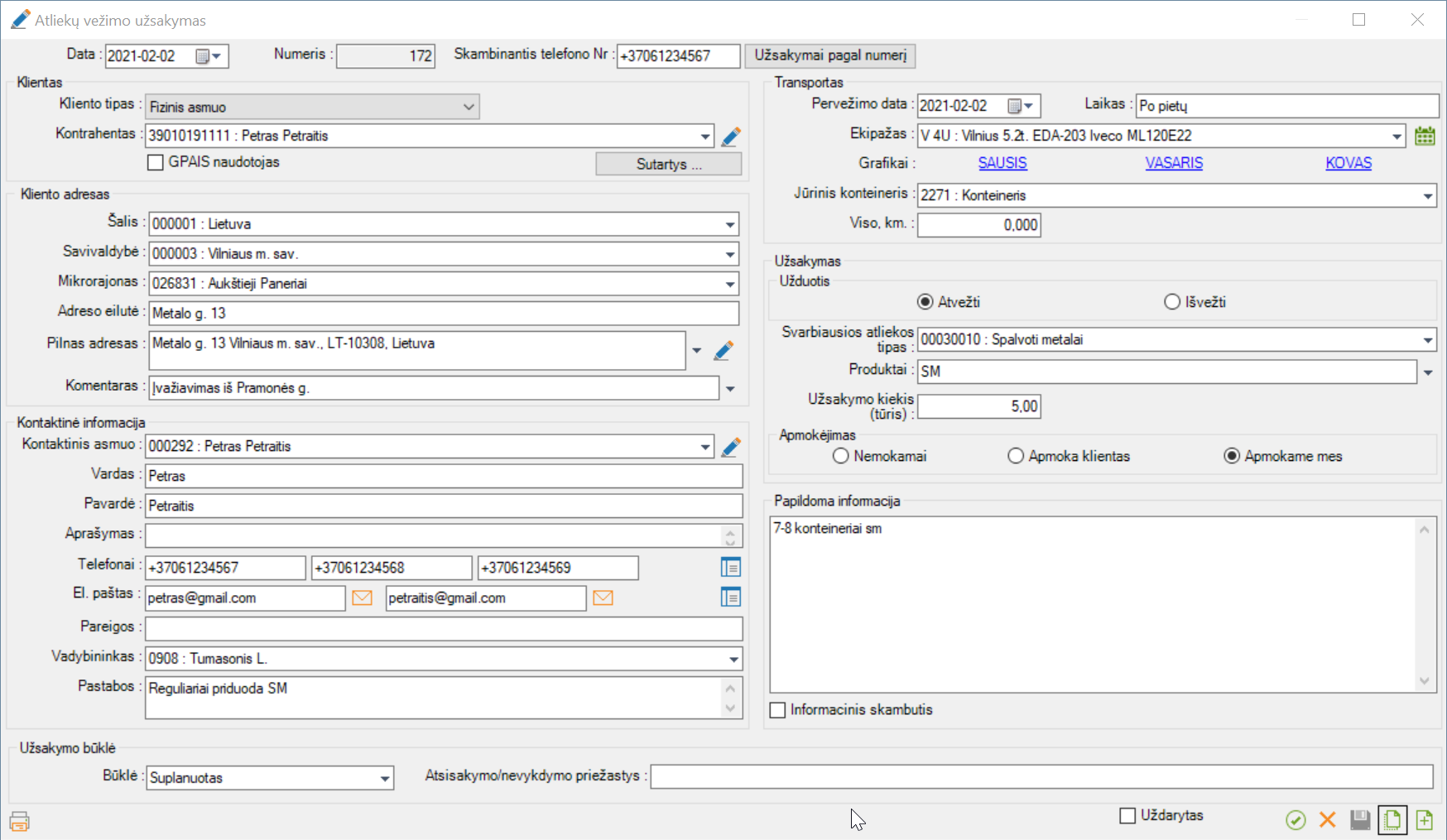1447x840 pixels.
Task: Click the print icon at bottom left
Action: (19, 821)
